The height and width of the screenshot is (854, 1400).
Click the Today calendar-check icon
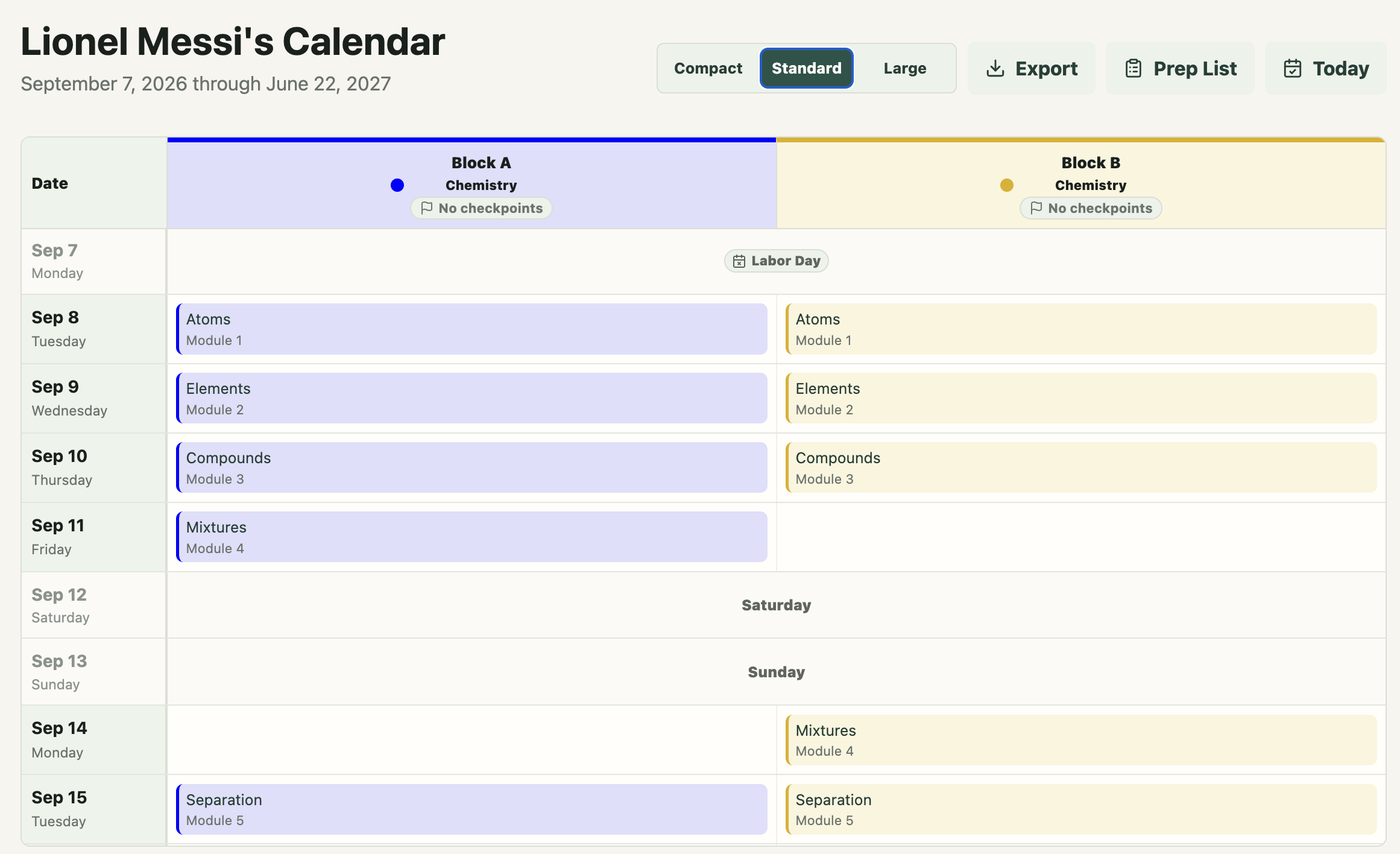coord(1293,68)
